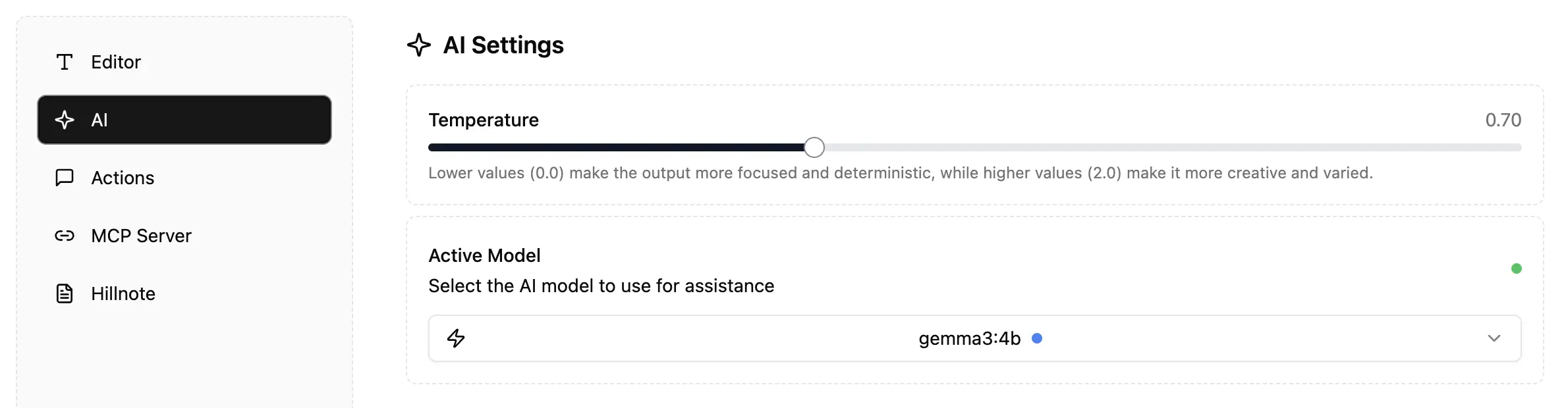Click the Actions speech bubble icon
The height and width of the screenshot is (408, 1568).
tap(65, 178)
